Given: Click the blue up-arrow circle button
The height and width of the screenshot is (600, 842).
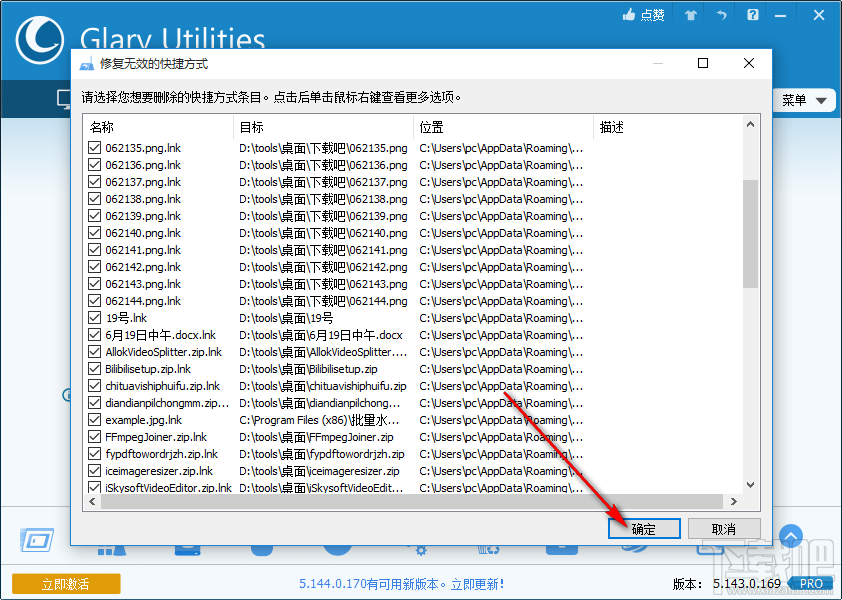Looking at the screenshot, I should [791, 536].
